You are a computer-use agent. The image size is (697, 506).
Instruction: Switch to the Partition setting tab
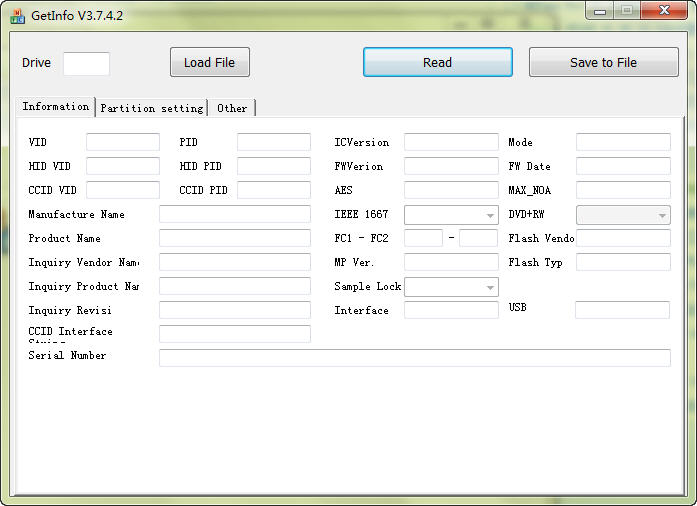click(152, 108)
